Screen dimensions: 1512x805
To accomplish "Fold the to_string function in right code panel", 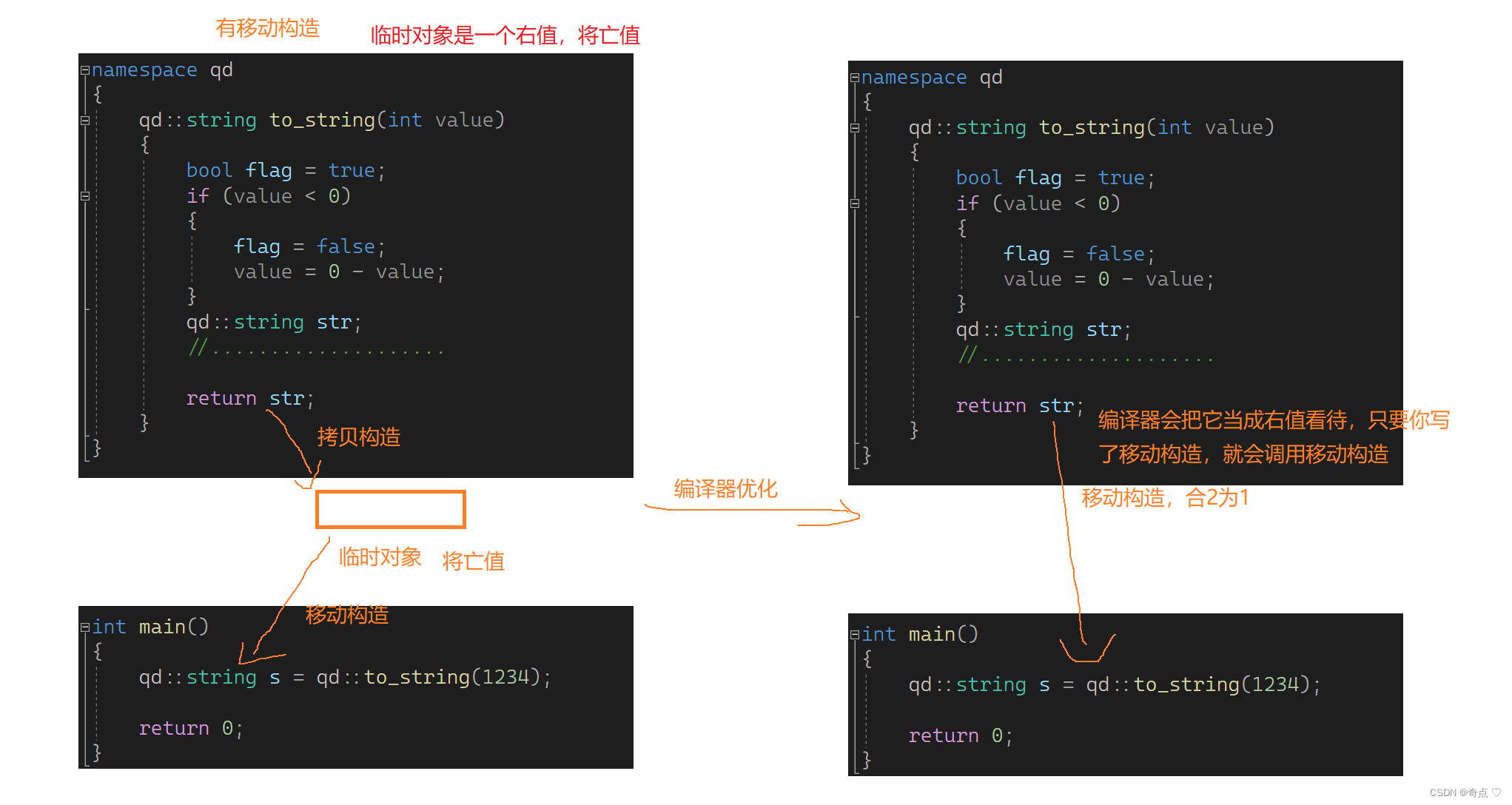I will (x=854, y=128).
